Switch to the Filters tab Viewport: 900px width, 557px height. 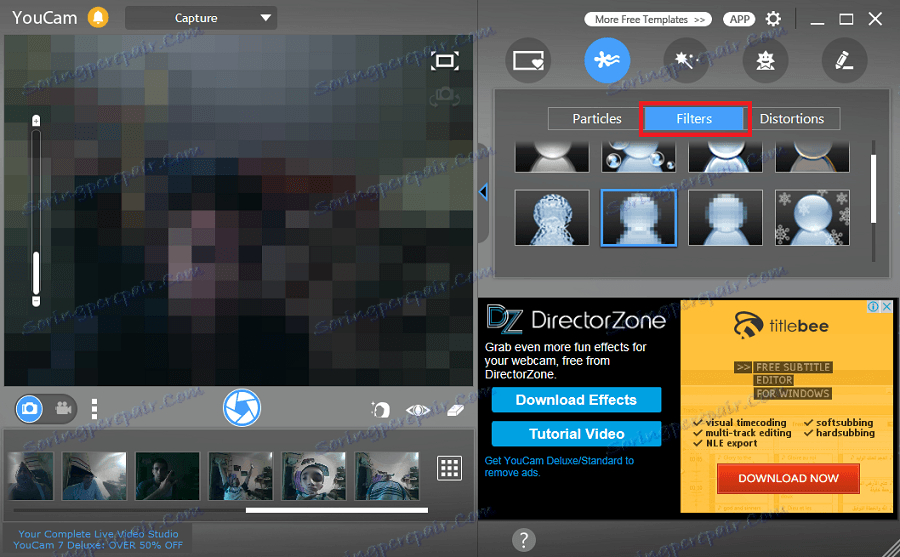694,119
